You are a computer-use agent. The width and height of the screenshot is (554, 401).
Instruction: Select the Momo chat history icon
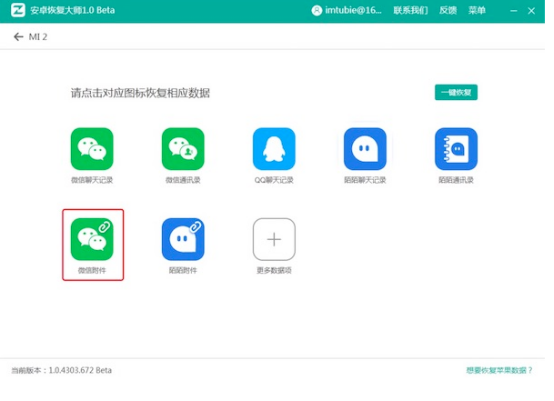point(365,149)
